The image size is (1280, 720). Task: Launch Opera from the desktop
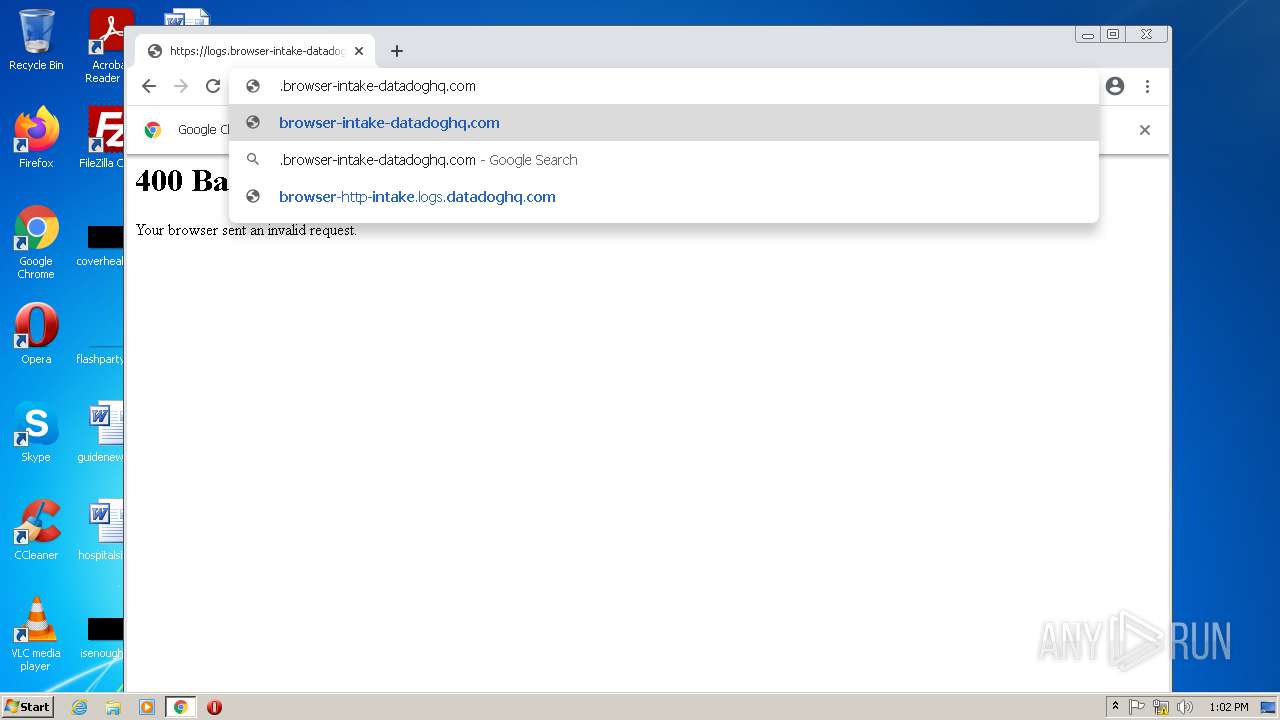[36, 334]
